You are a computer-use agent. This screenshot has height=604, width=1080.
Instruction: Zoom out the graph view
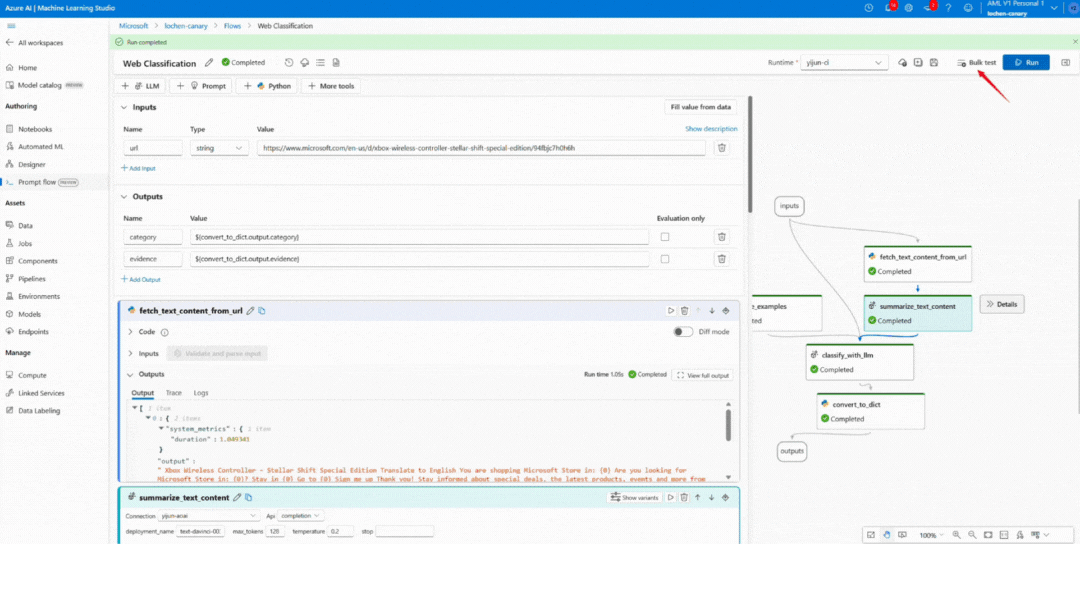click(973, 535)
